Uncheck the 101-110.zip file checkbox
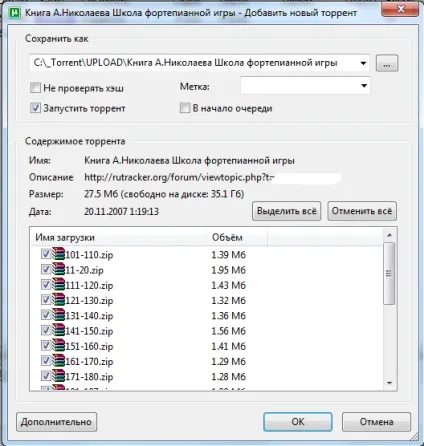The height and width of the screenshot is (446, 424). (46, 254)
